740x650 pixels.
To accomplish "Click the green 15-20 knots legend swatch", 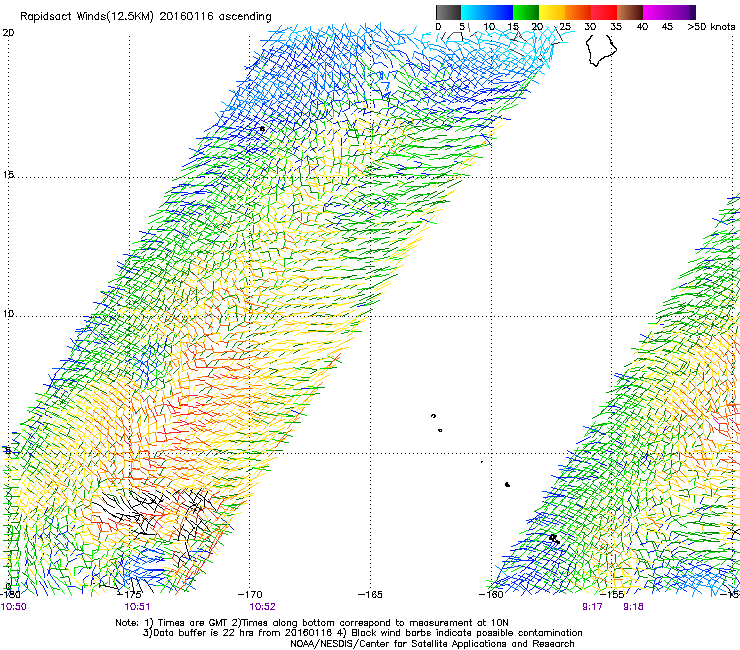I will [x=526, y=12].
